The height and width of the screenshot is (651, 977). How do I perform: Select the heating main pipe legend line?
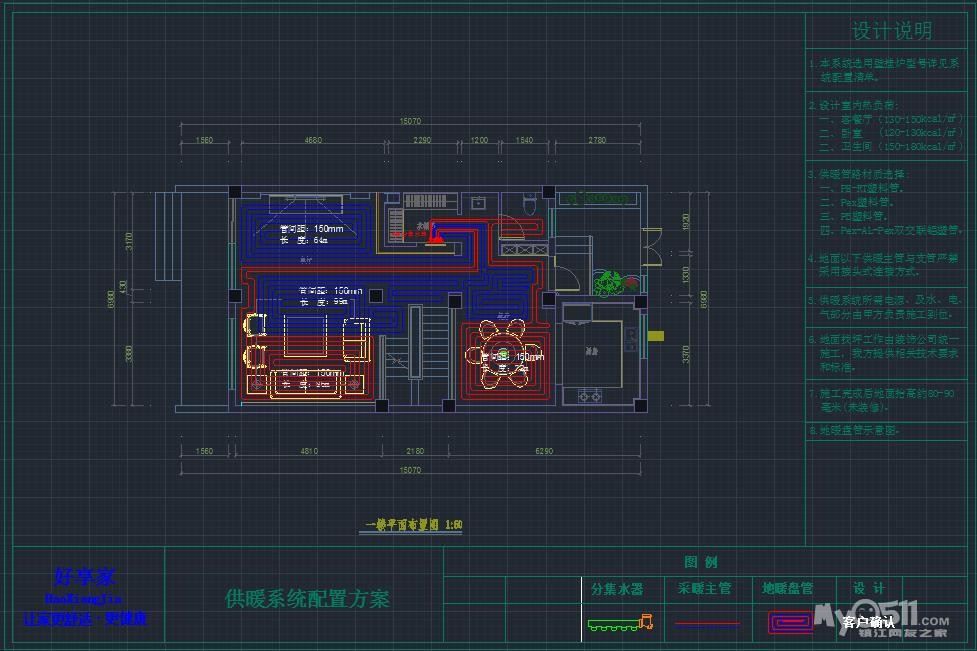pos(706,623)
